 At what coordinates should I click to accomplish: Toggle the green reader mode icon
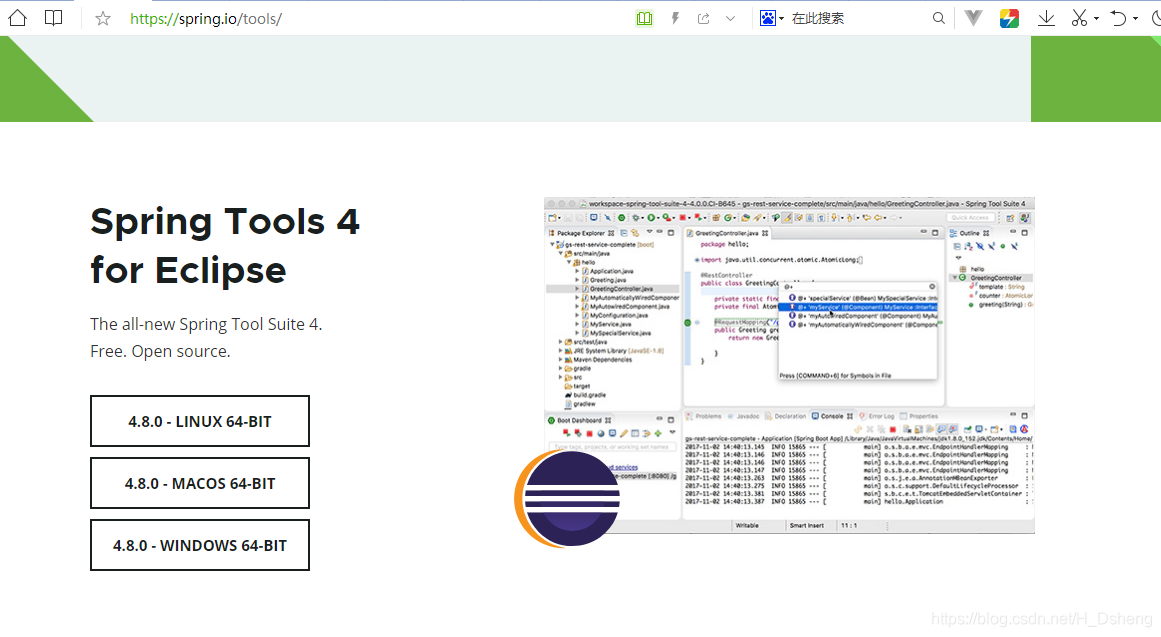click(644, 19)
